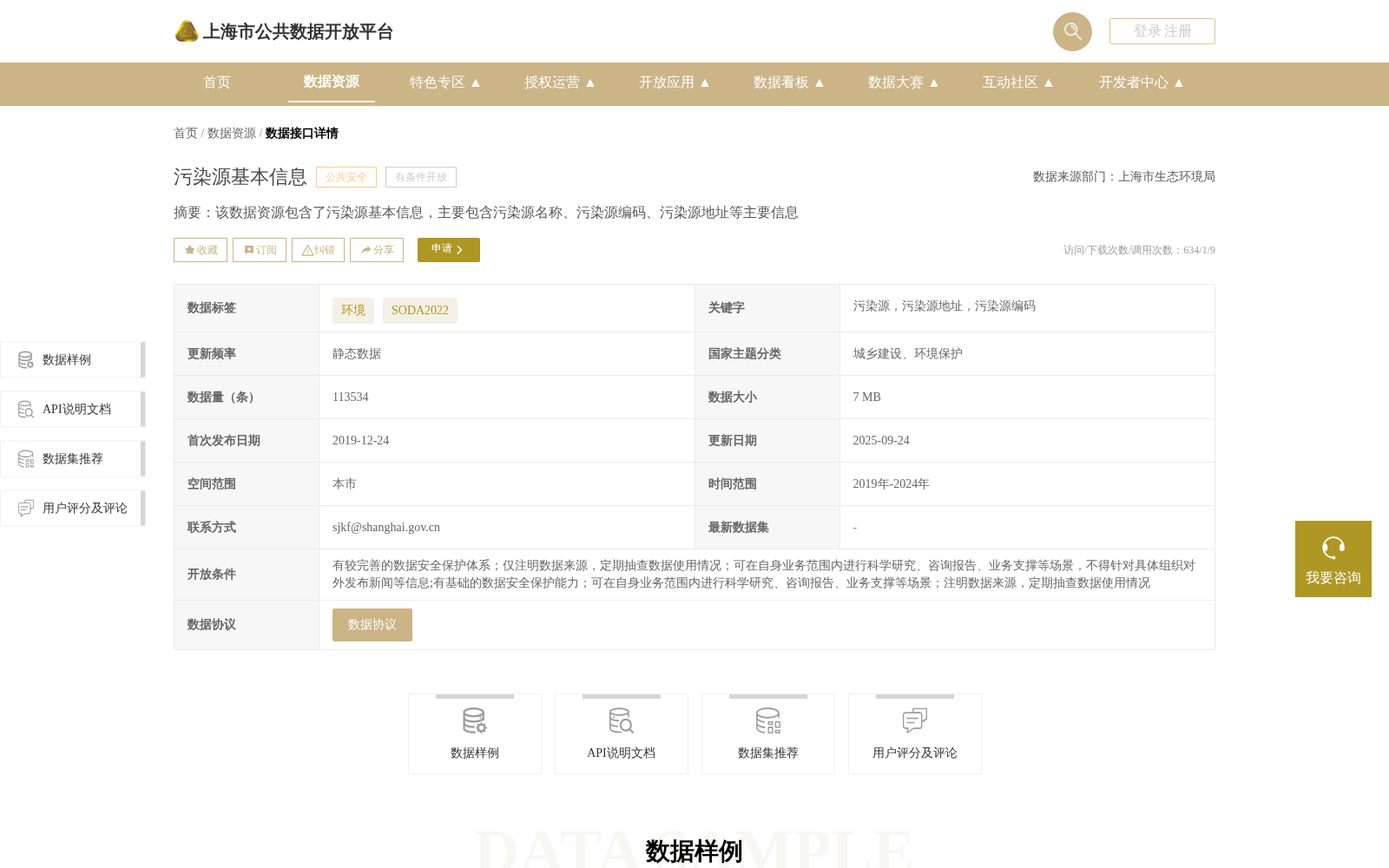Click the 数据来源部门 上海市生态环境局 text

1124,177
